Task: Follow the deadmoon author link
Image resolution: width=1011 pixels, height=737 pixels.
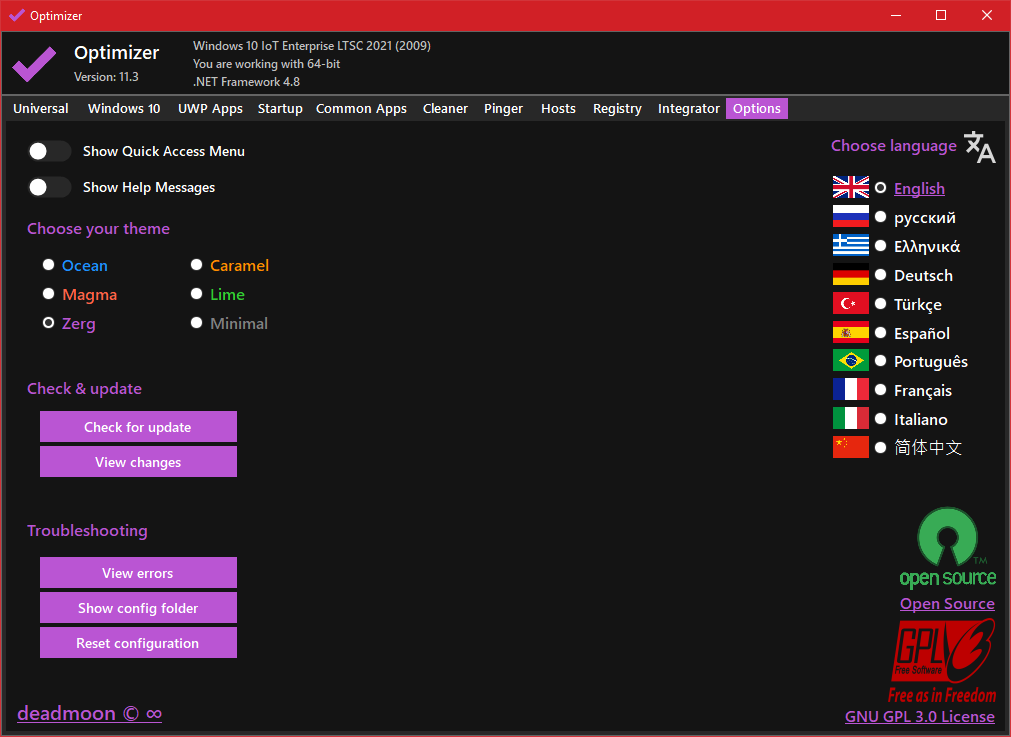Action: 89,713
